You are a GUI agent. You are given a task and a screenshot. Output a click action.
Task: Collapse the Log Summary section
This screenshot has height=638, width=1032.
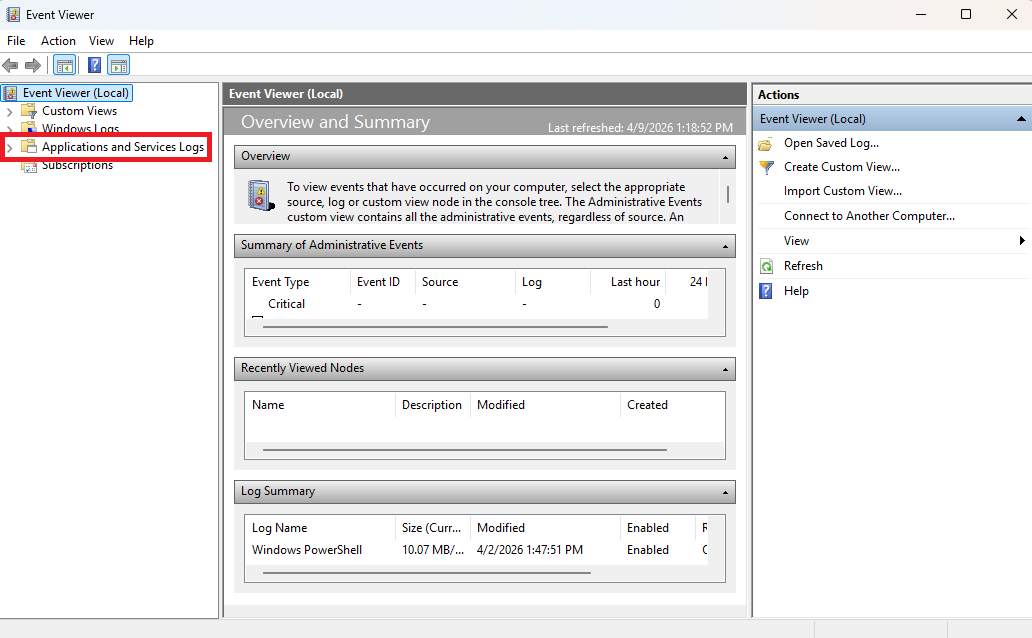tap(725, 492)
